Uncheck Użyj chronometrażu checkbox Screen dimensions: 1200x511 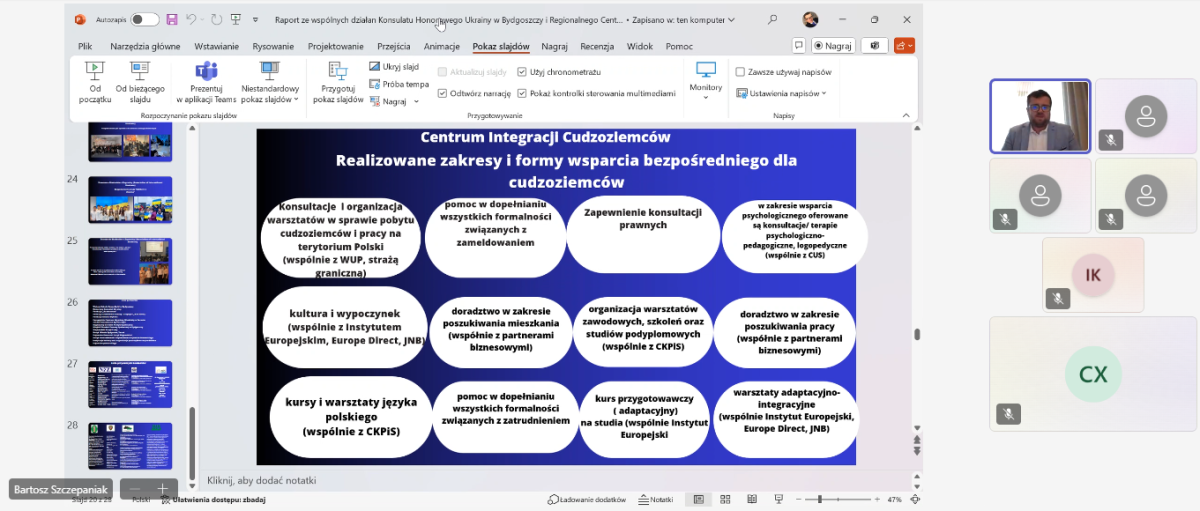pyautogui.click(x=522, y=72)
